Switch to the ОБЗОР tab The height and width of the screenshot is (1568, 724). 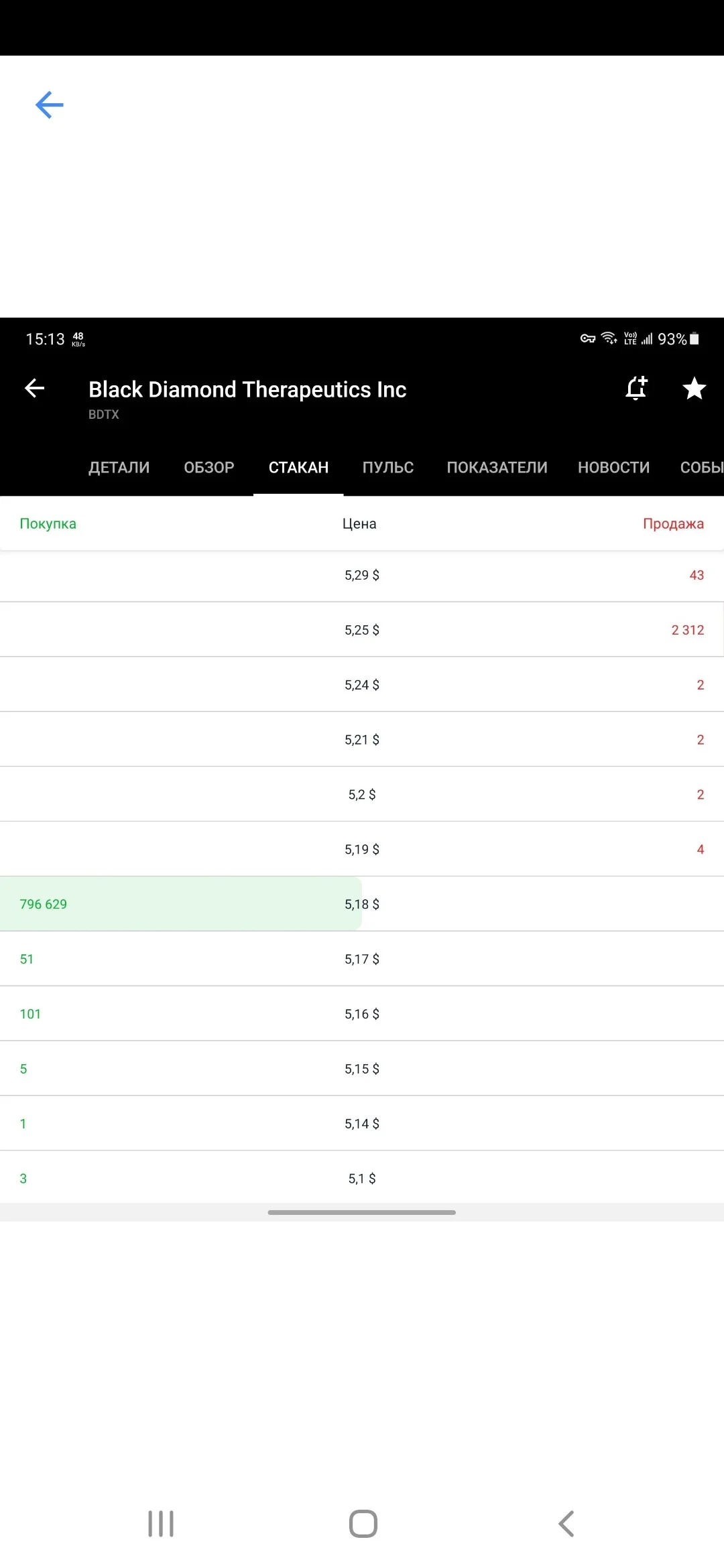209,467
